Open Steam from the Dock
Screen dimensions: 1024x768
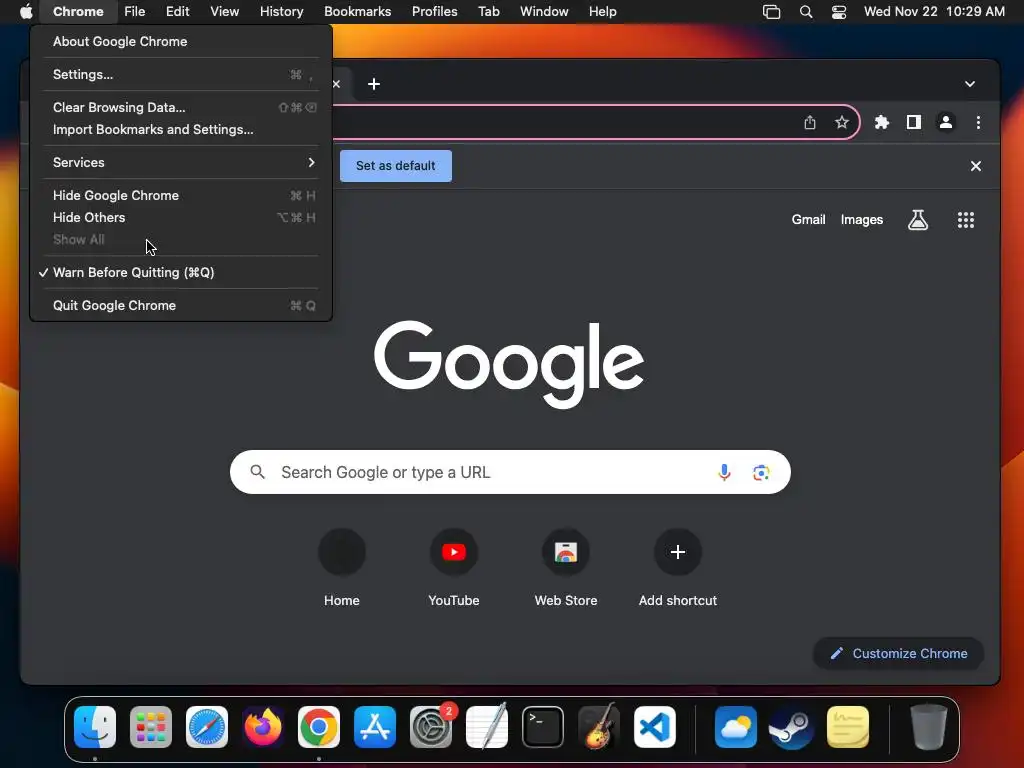click(x=791, y=727)
